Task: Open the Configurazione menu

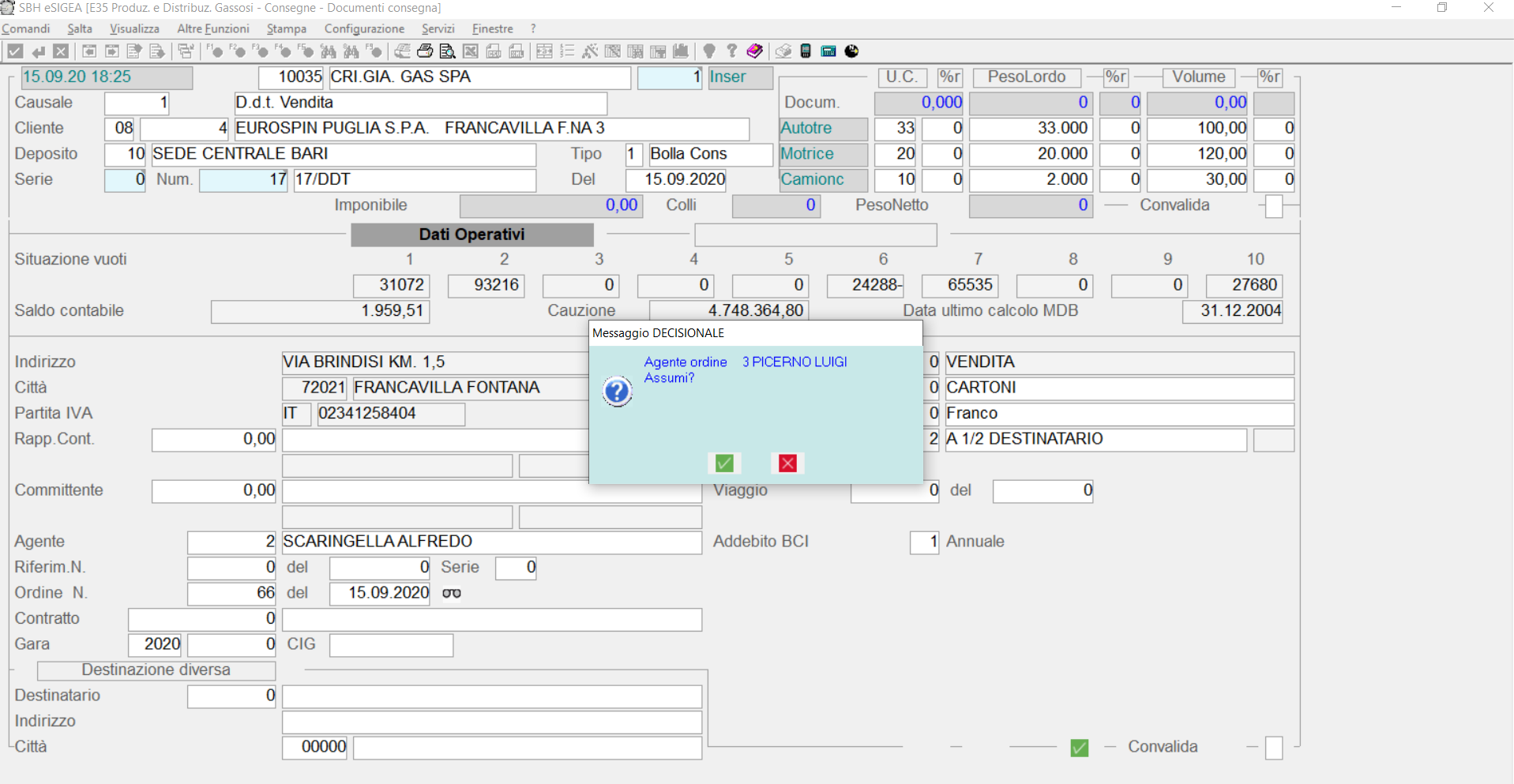Action: click(x=364, y=28)
